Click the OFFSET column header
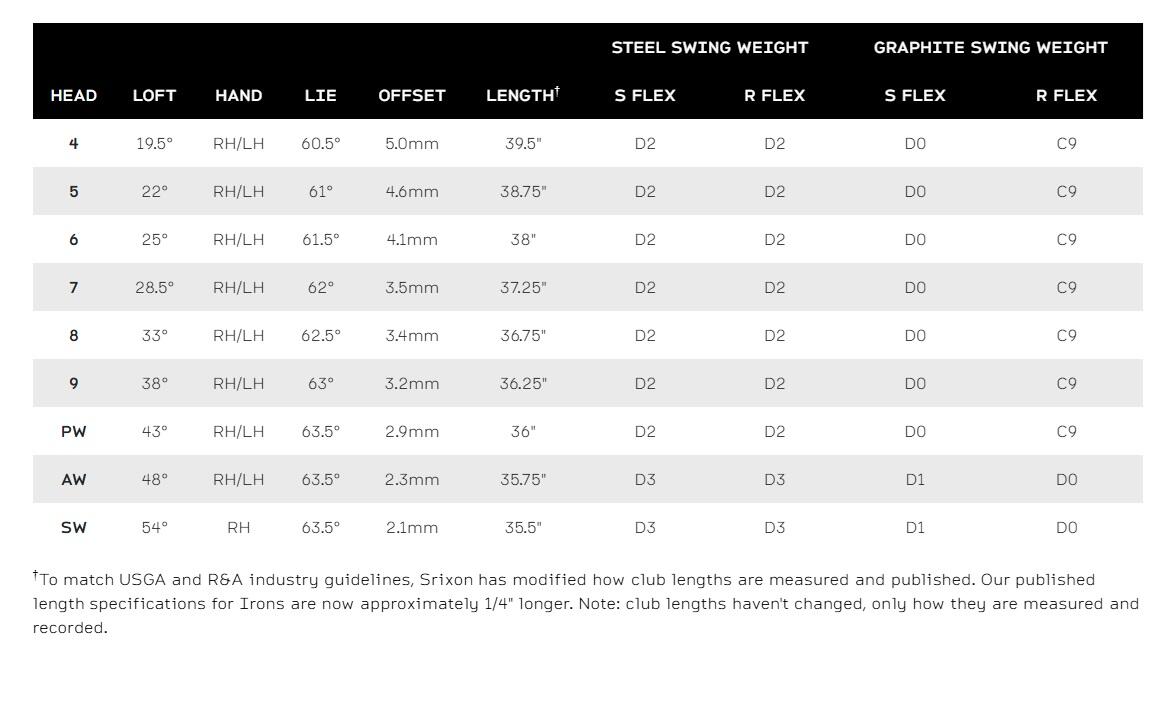 pyautogui.click(x=412, y=96)
